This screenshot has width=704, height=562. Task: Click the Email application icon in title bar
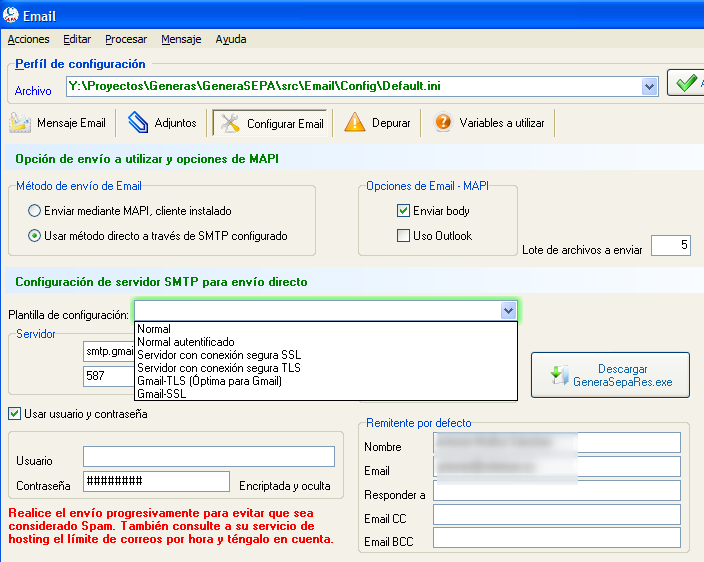click(x=10, y=15)
